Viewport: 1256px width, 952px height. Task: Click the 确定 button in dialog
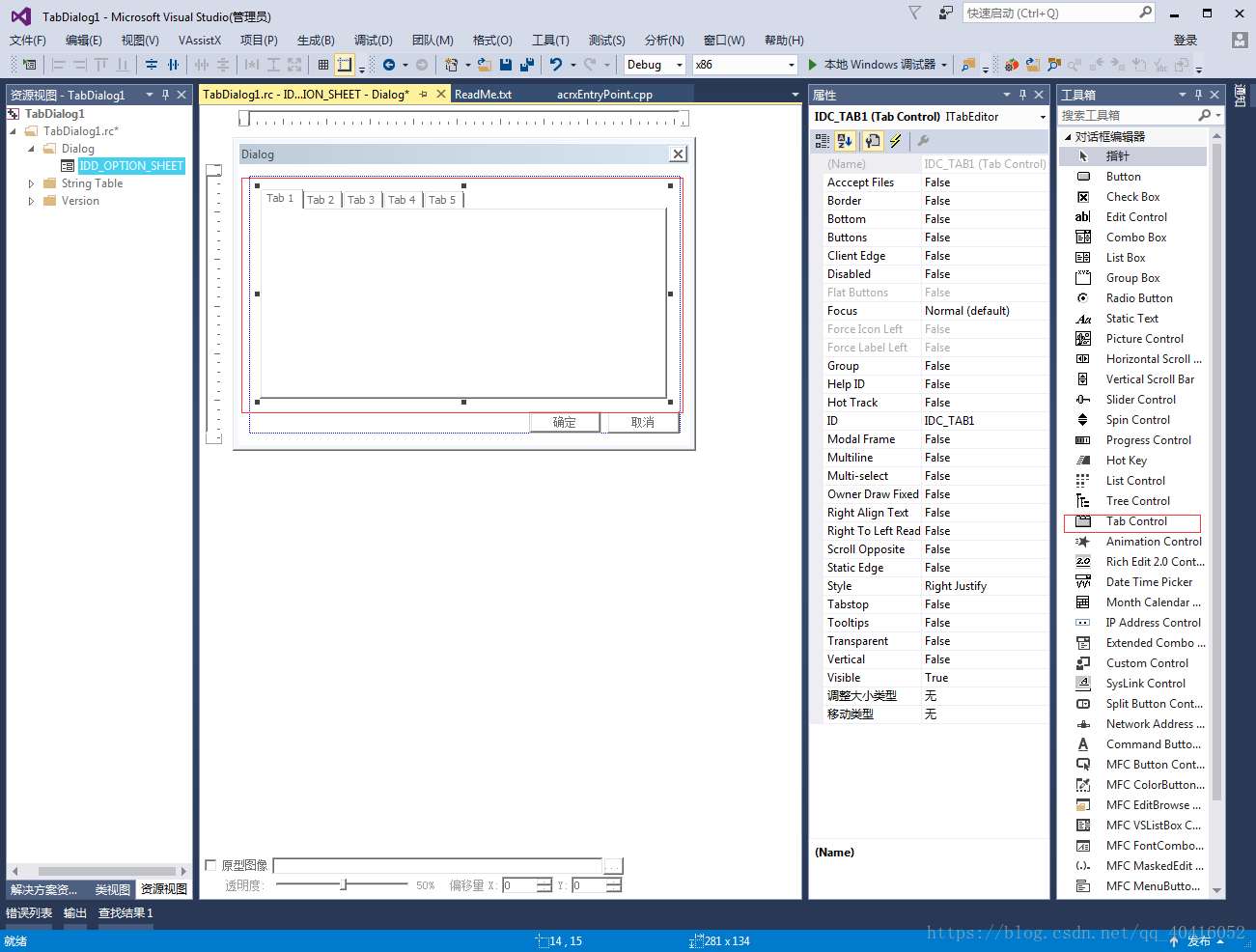(x=565, y=423)
